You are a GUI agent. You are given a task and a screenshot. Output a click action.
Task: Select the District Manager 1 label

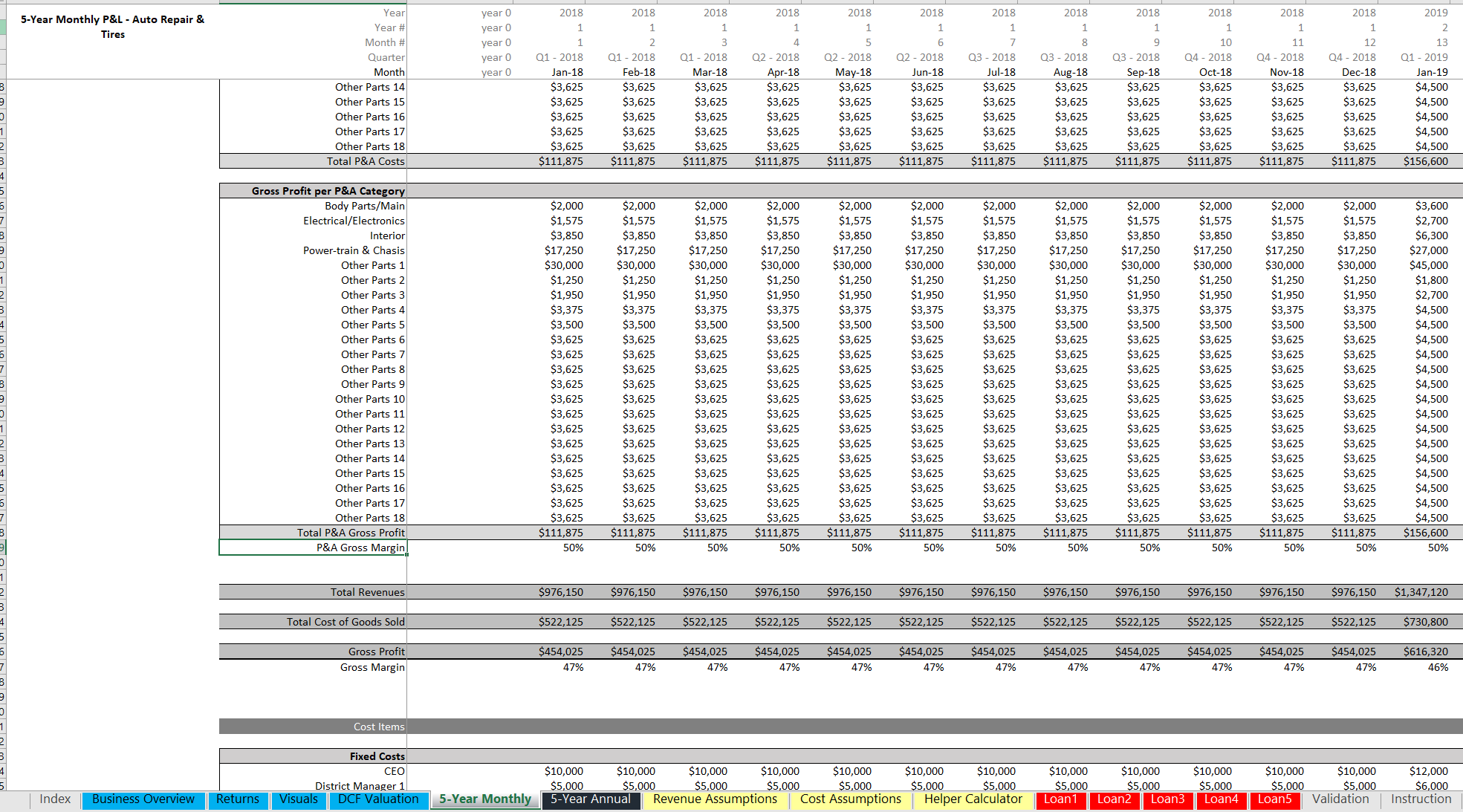[x=360, y=785]
